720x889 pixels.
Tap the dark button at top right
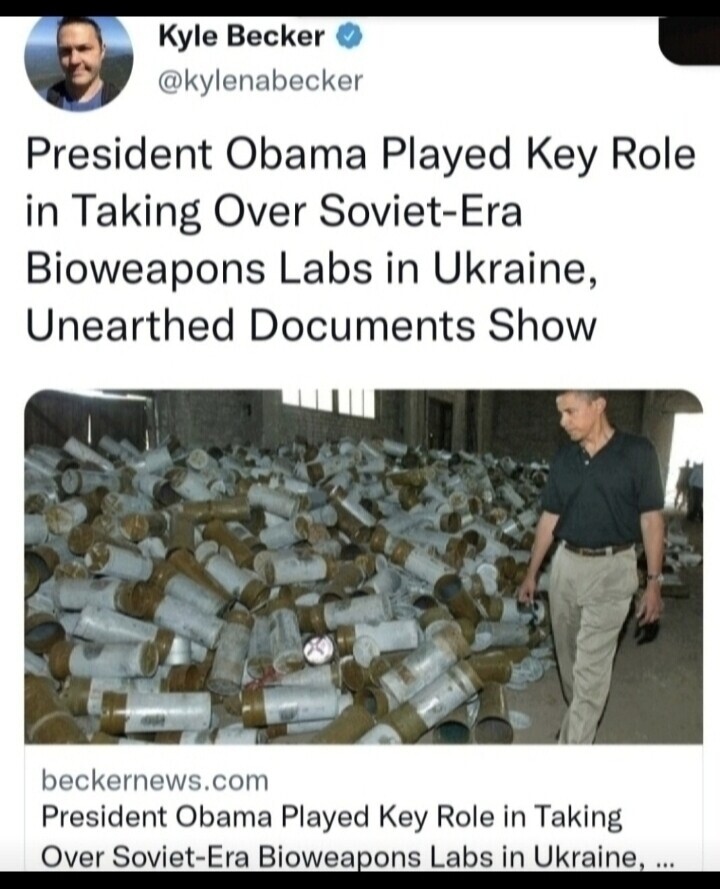689,40
